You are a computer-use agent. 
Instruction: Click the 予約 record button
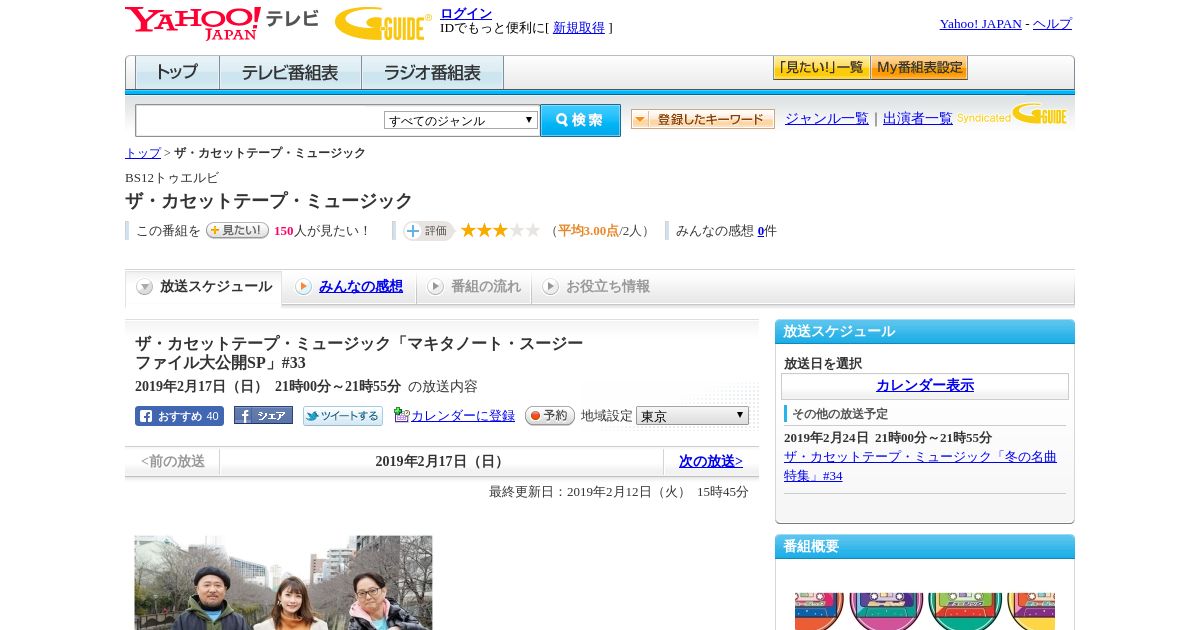coord(550,416)
